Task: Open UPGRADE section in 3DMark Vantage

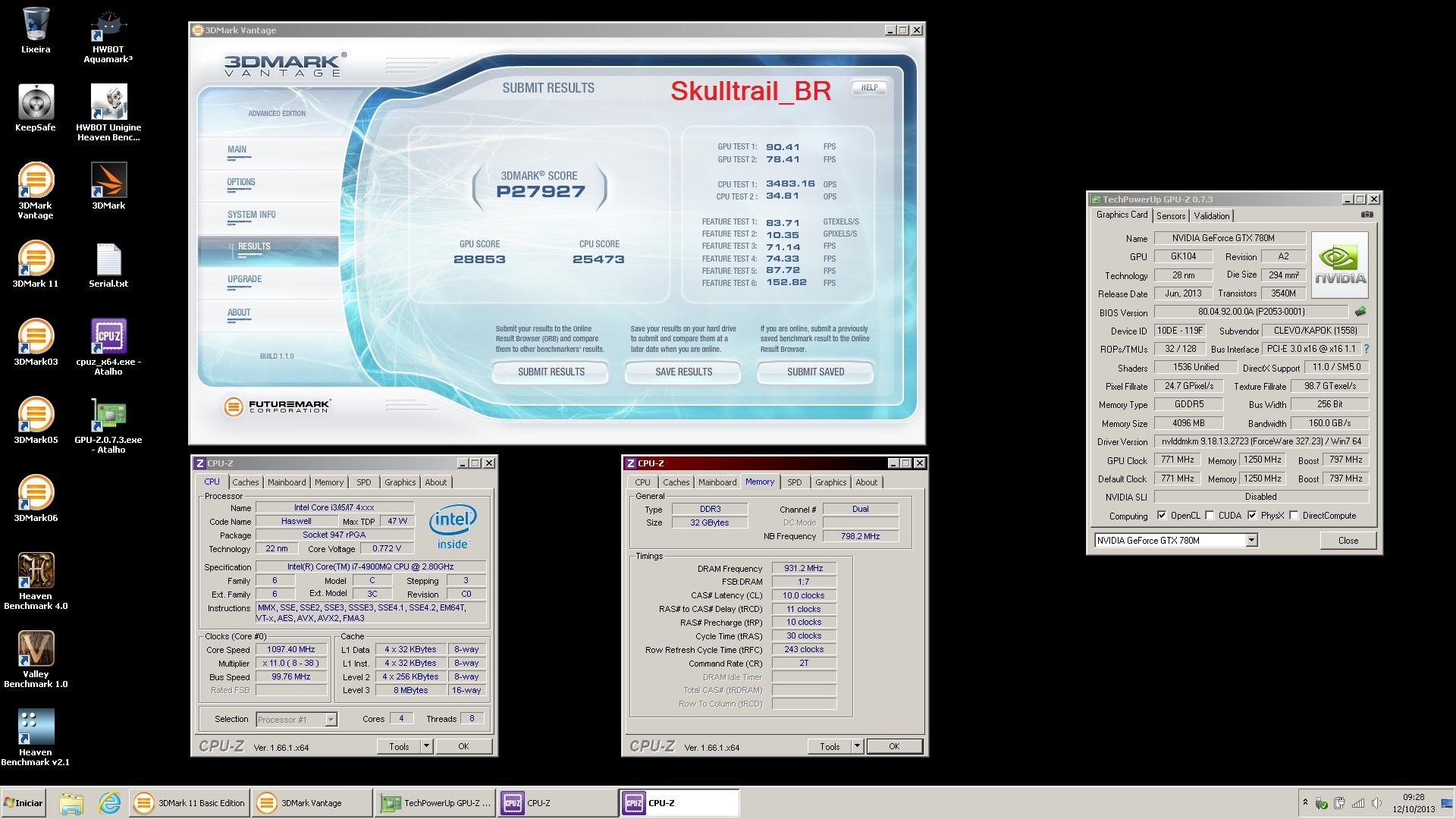Action: click(x=244, y=279)
